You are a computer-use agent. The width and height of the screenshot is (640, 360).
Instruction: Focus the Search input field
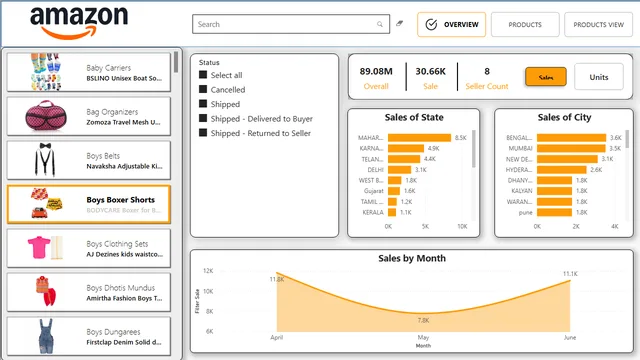coord(291,24)
